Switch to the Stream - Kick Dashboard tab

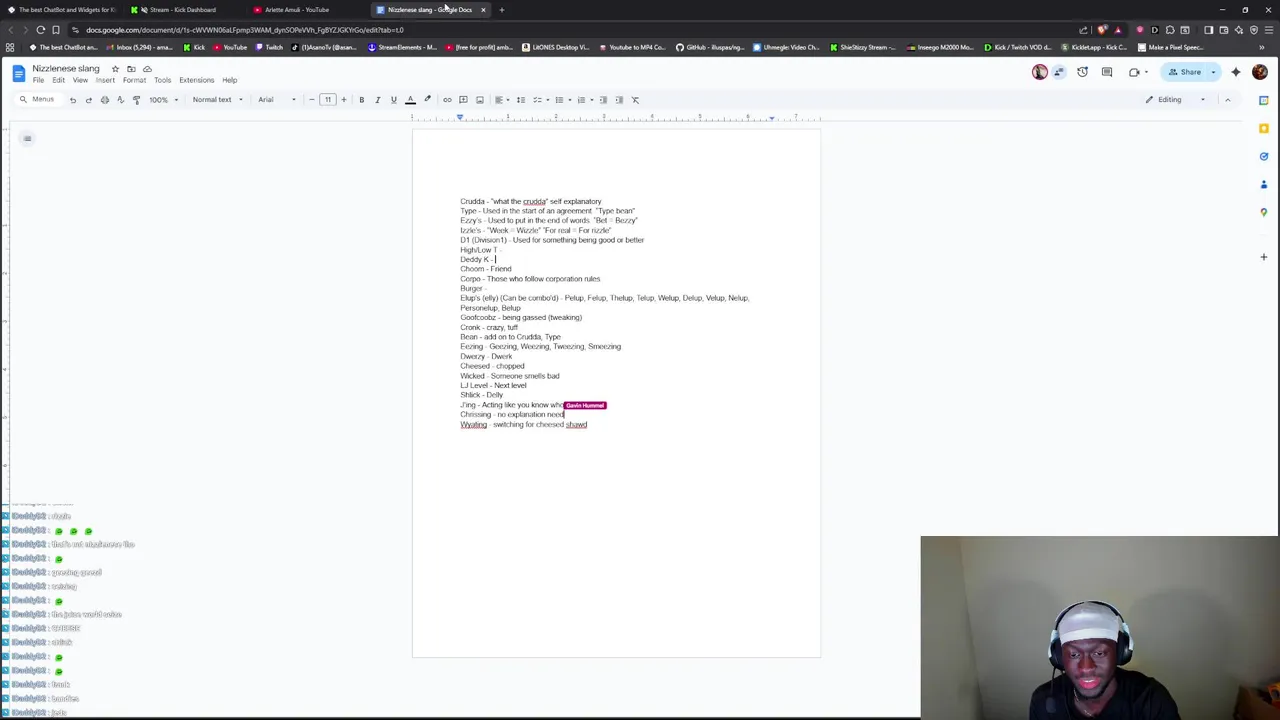coord(182,10)
